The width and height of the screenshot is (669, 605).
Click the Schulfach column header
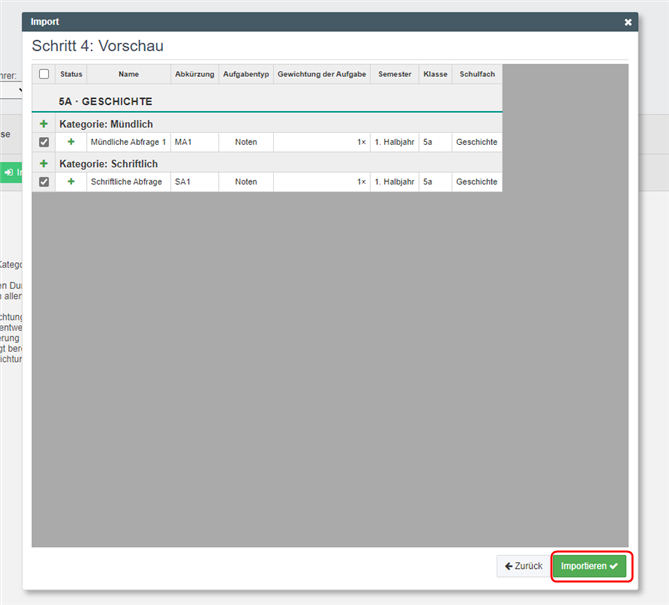476,74
